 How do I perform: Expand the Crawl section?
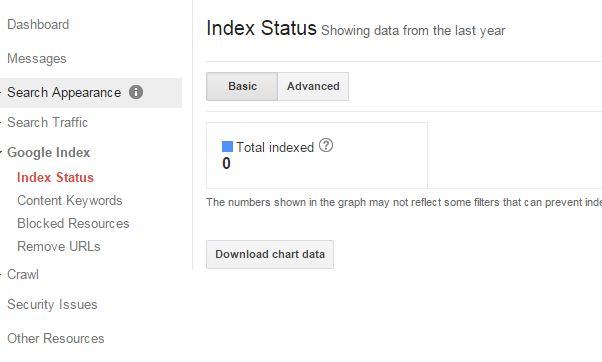[23, 274]
